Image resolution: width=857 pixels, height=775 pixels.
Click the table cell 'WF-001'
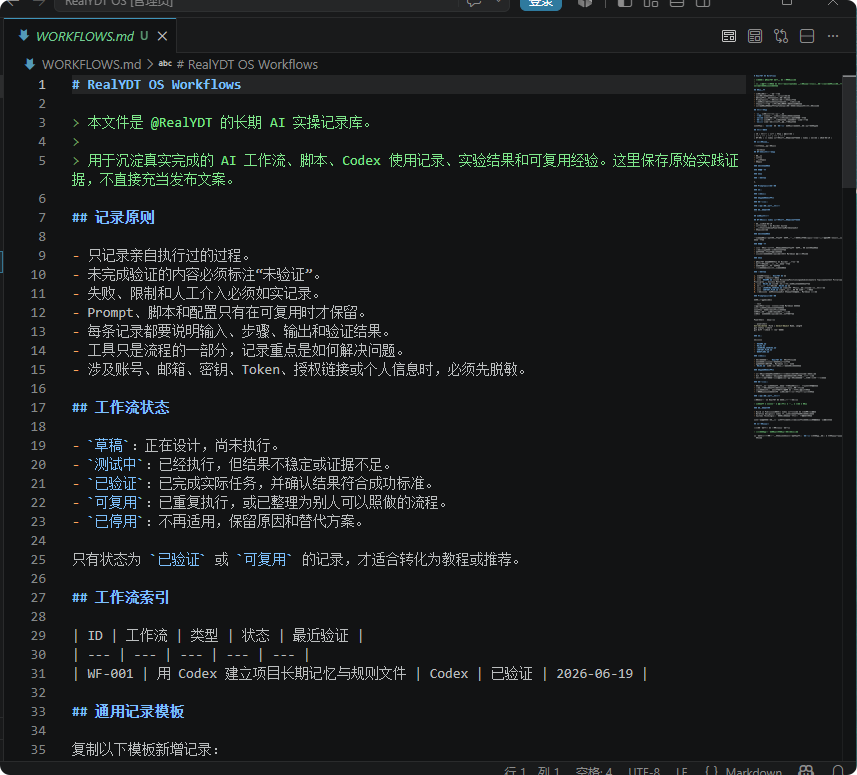110,673
